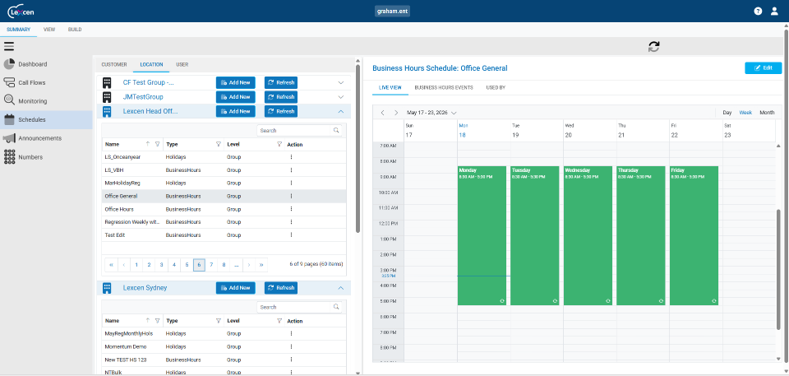
Task: Select the Regression Weekly row
Action: (x=224, y=222)
